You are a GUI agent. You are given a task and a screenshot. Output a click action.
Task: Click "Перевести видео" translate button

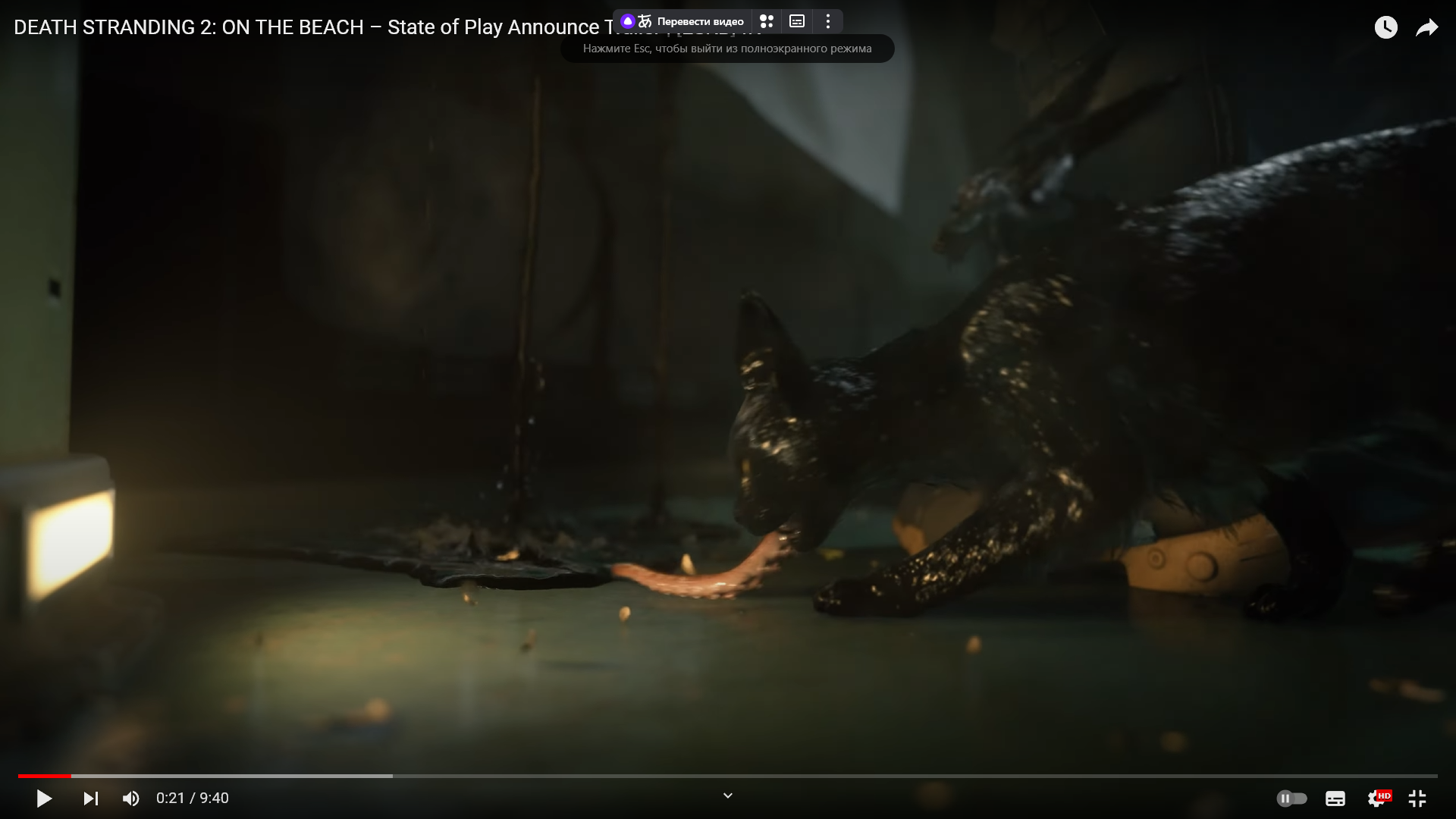699,21
